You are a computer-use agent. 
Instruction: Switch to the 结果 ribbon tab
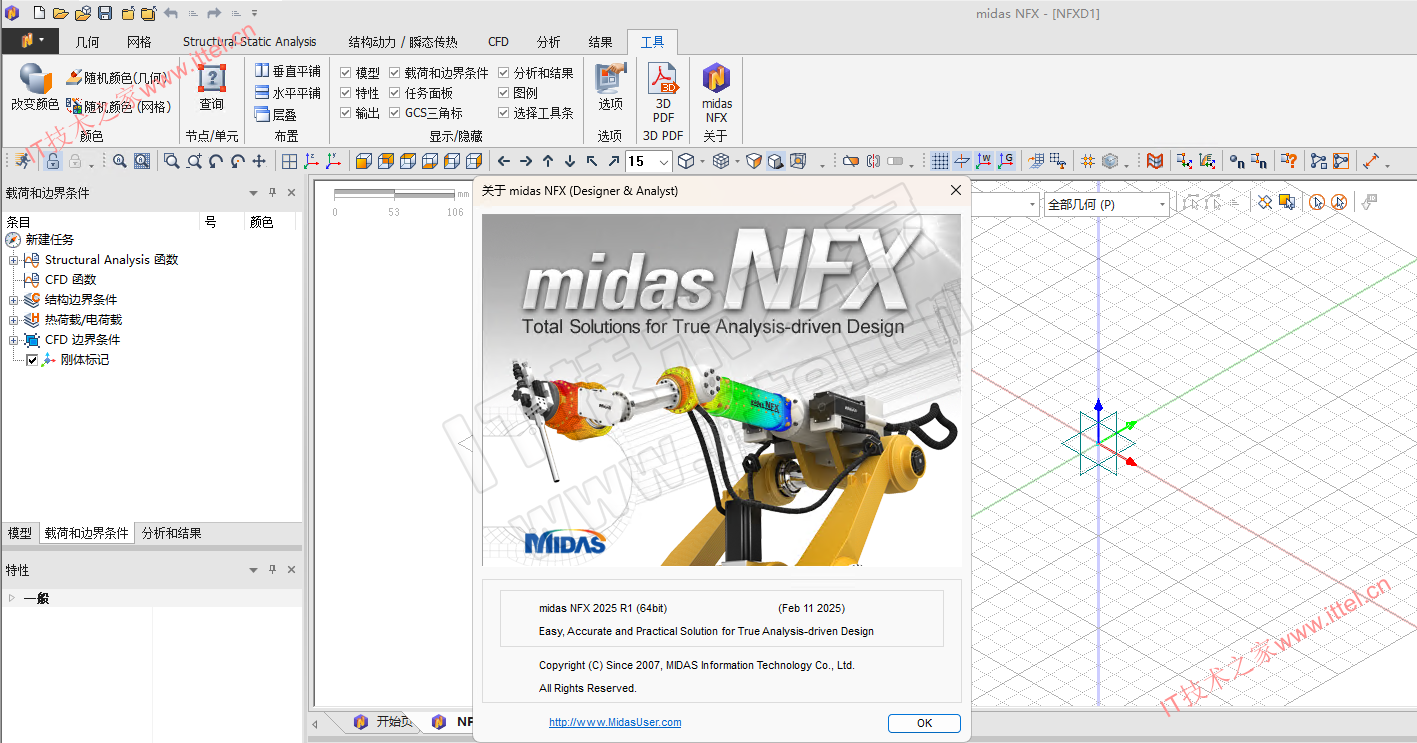coord(600,42)
